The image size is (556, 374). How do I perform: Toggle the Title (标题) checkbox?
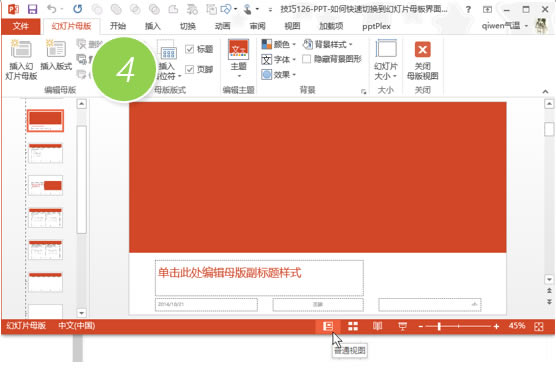tap(190, 49)
